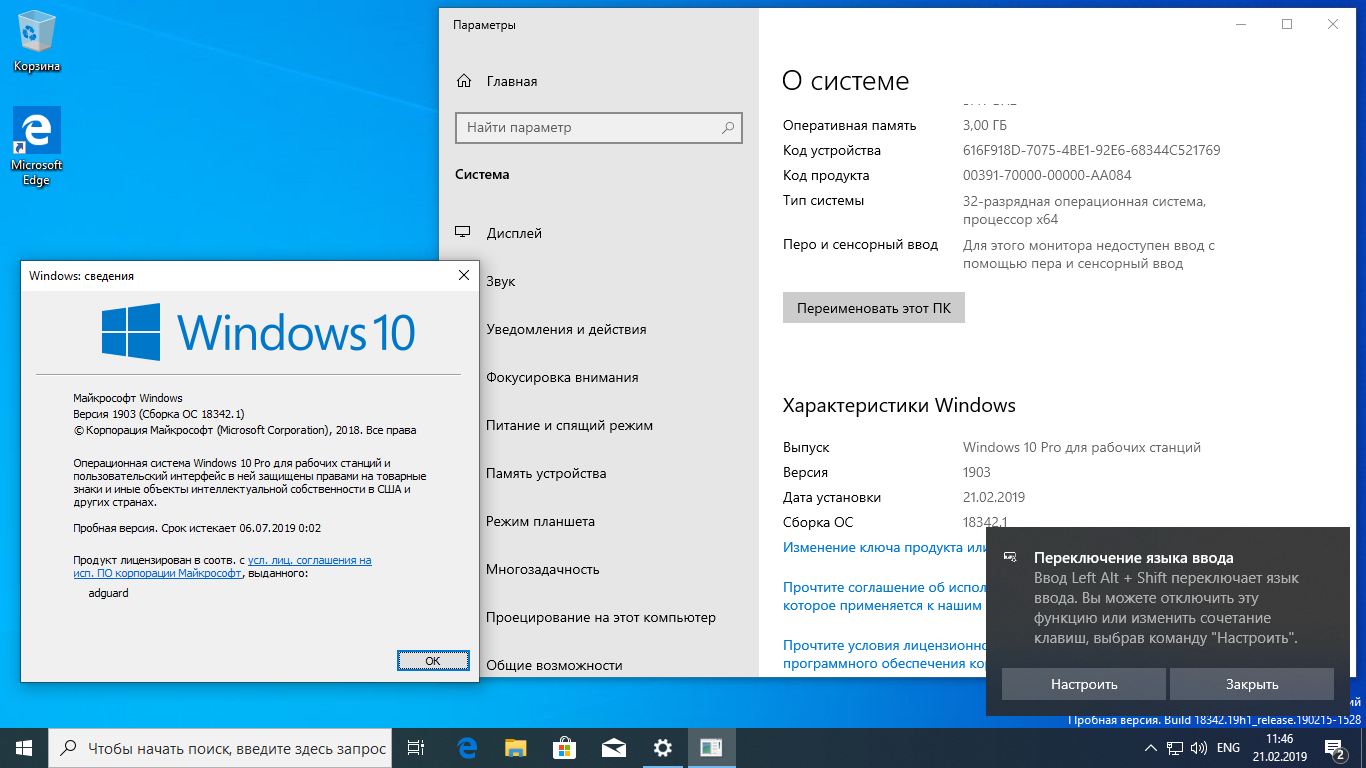The height and width of the screenshot is (768, 1366).
Task: Open the Windows Start menu
Action: click(24, 747)
